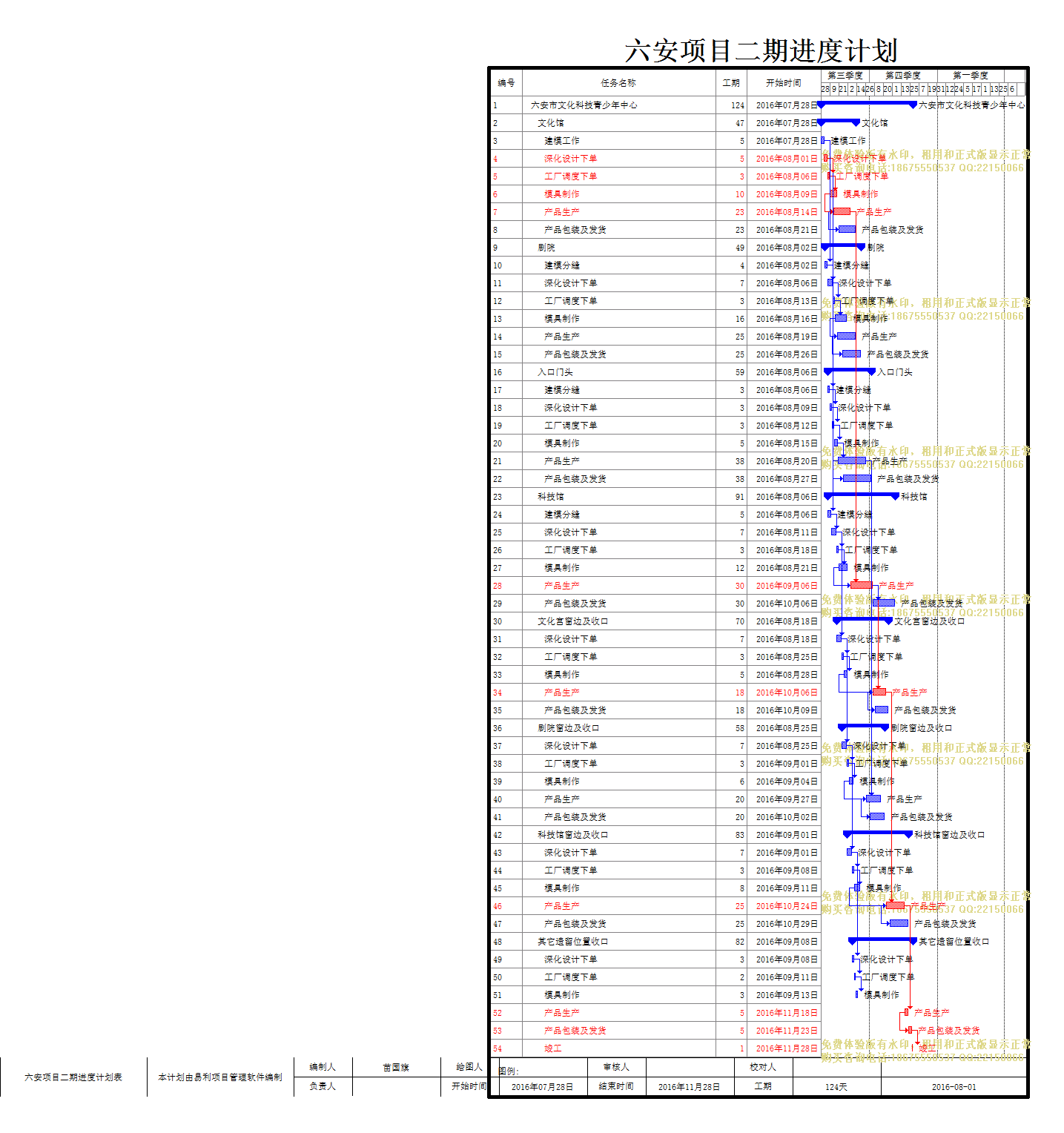
Task: Click start date 2016年09月27日 in row 40
Action: point(787,799)
